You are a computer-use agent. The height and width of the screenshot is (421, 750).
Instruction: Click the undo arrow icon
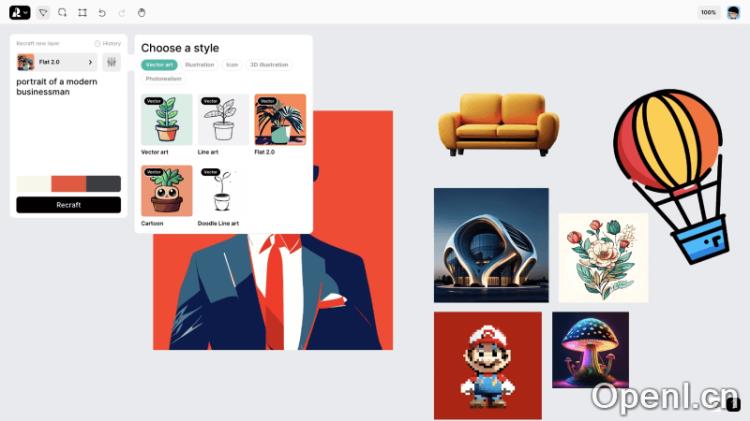pyautogui.click(x=102, y=13)
